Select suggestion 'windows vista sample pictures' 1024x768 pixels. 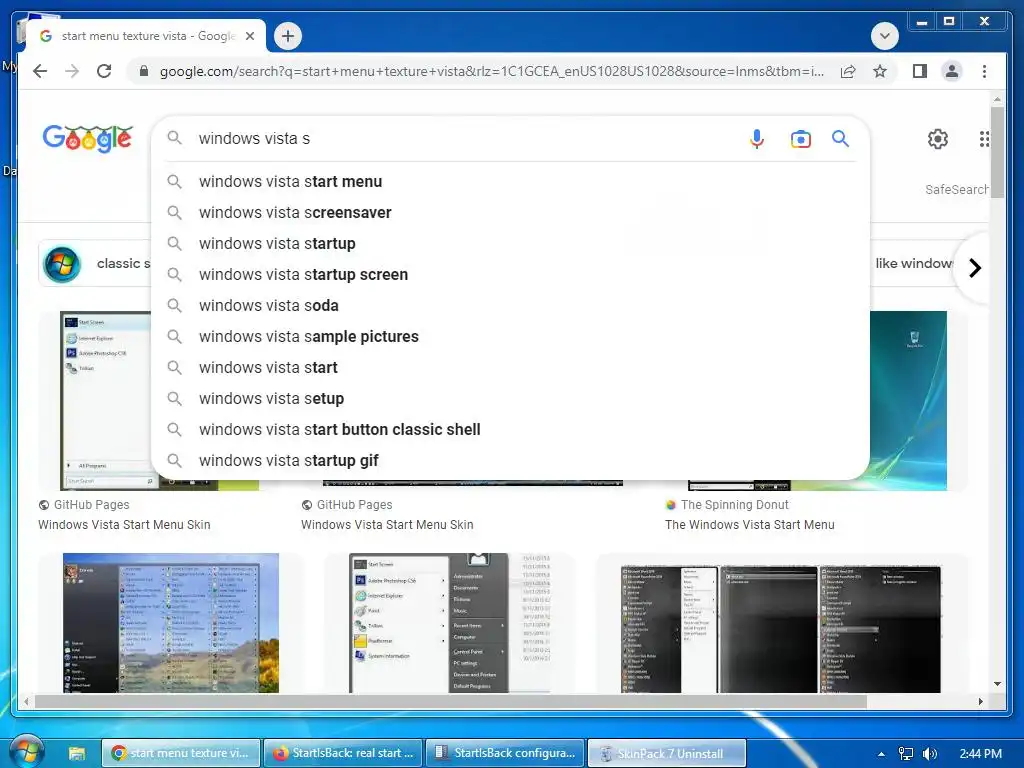point(510,336)
